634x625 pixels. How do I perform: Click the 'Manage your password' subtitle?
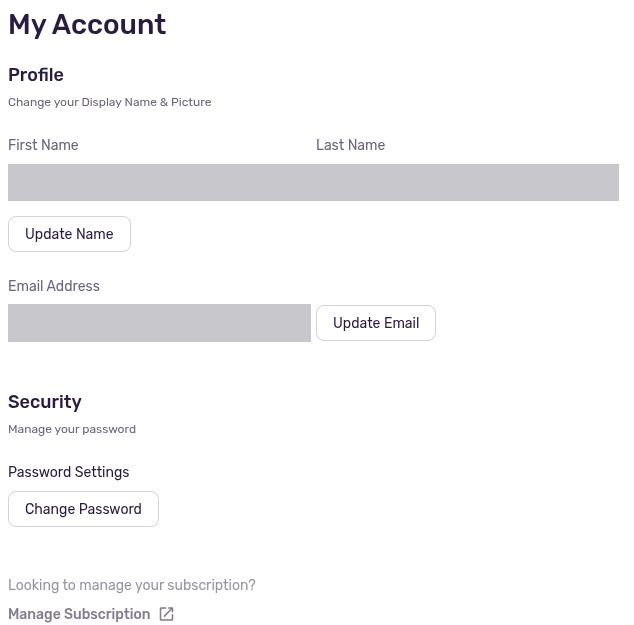point(72,429)
